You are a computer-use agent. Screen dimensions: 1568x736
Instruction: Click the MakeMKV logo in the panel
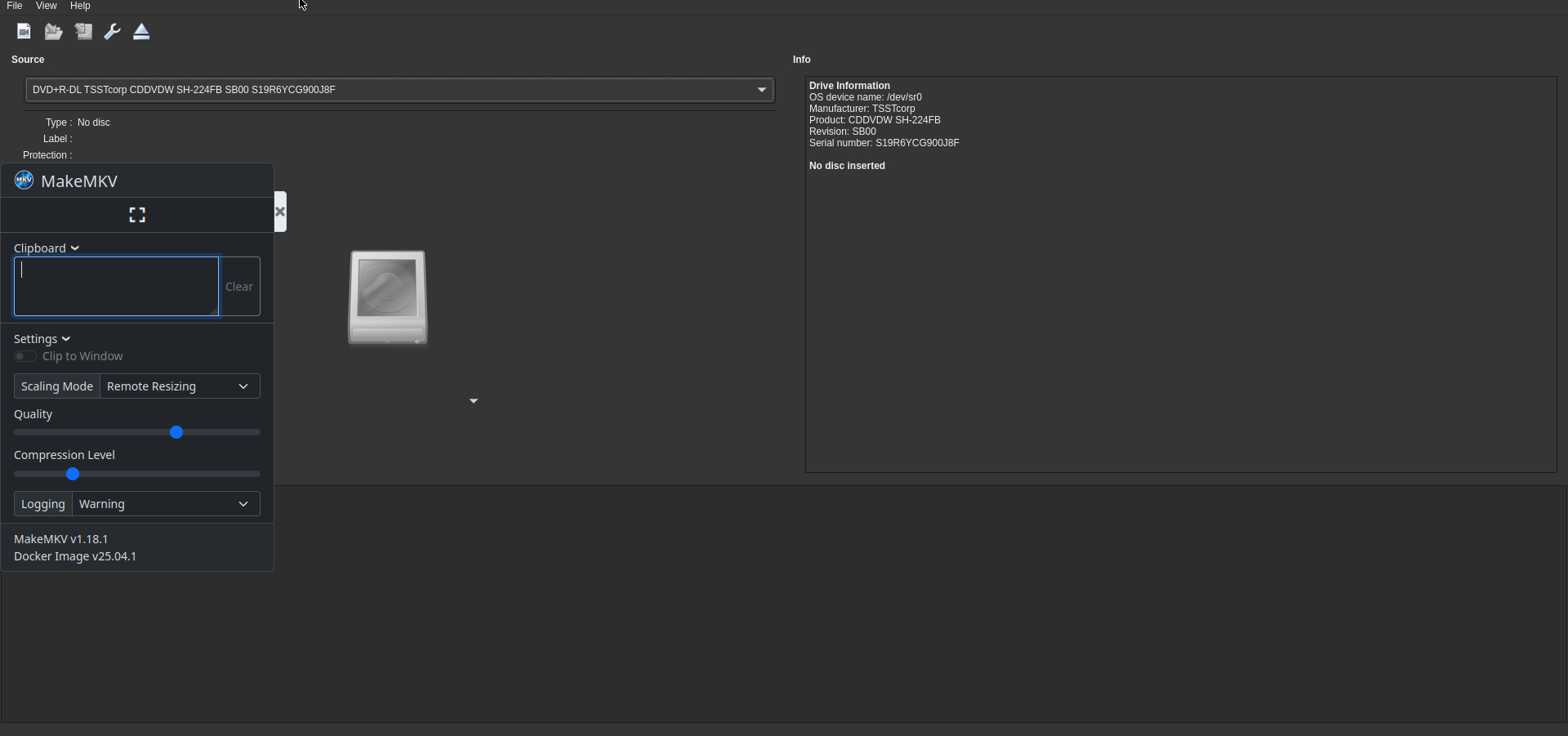click(x=24, y=181)
